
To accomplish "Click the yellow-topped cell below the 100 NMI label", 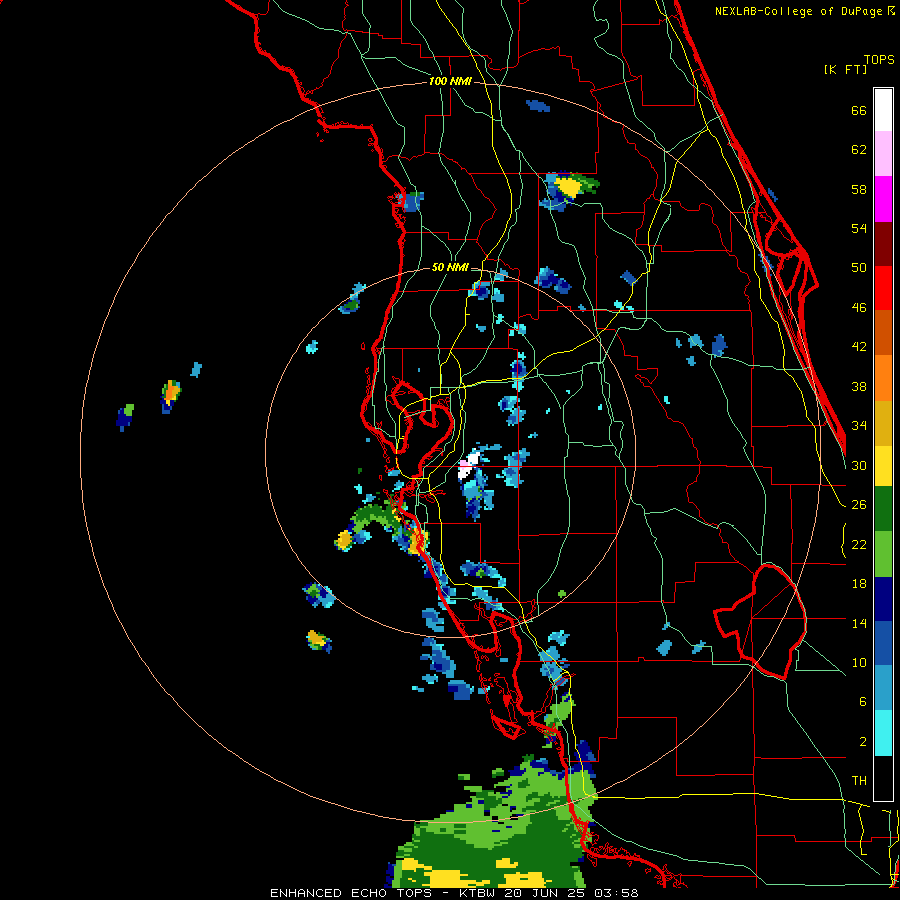I will pos(568,187).
